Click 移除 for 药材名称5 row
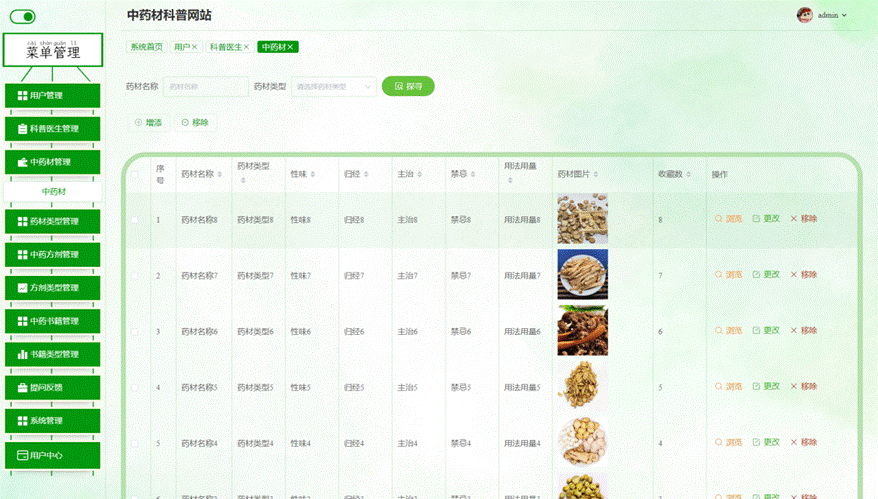Viewport: 878px width, 499px height. pyautogui.click(x=804, y=386)
